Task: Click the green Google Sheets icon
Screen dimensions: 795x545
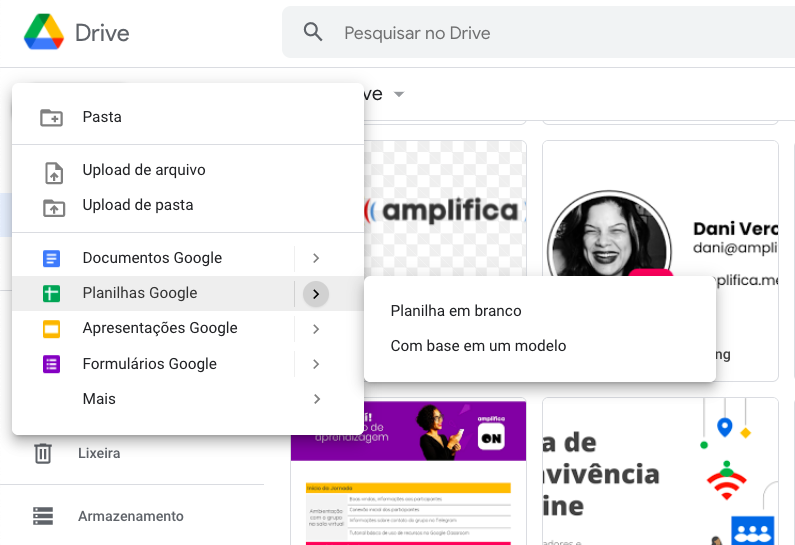Action: pos(51,294)
